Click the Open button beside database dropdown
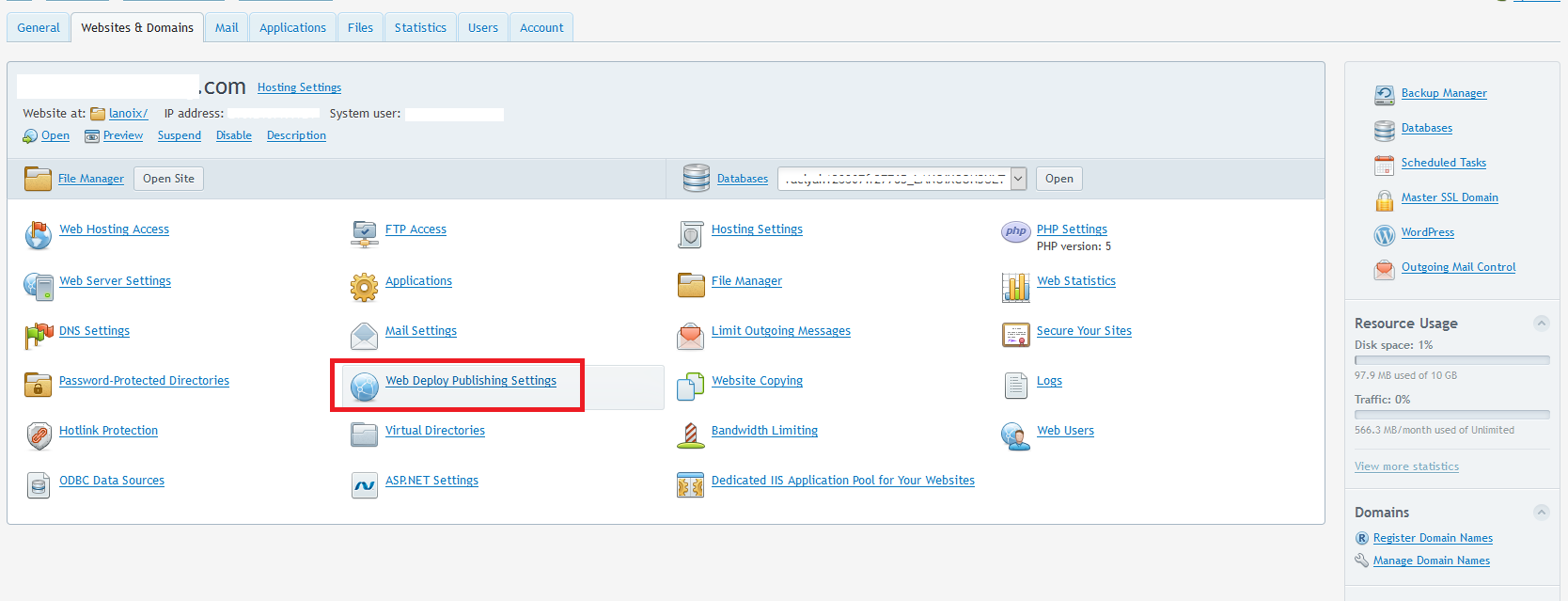 coord(1059,179)
